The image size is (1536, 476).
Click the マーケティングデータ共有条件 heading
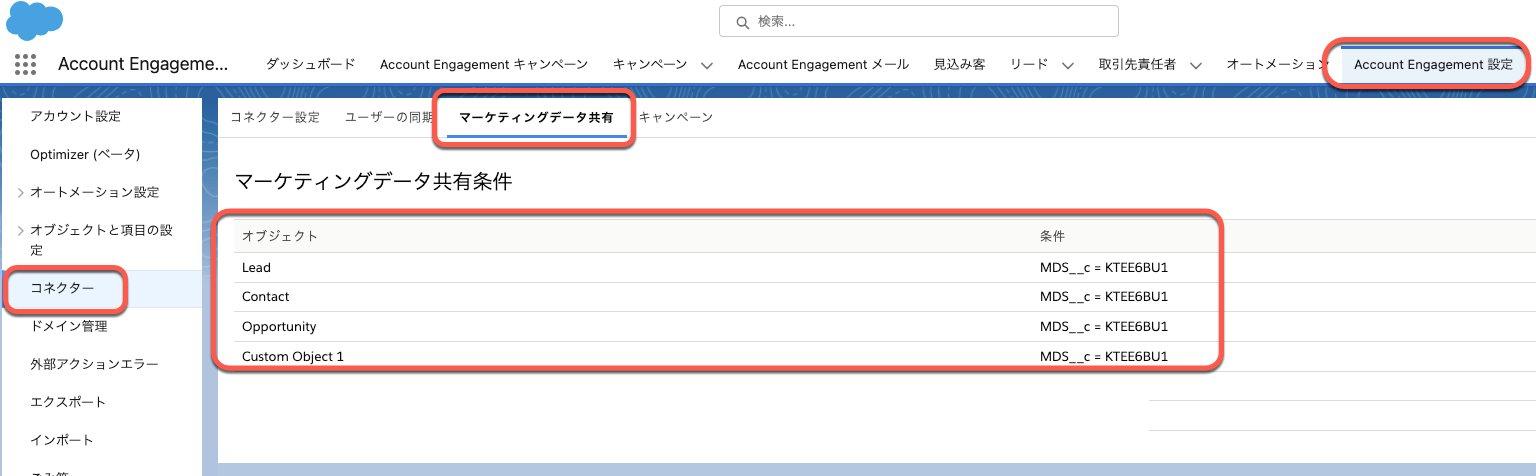[373, 182]
